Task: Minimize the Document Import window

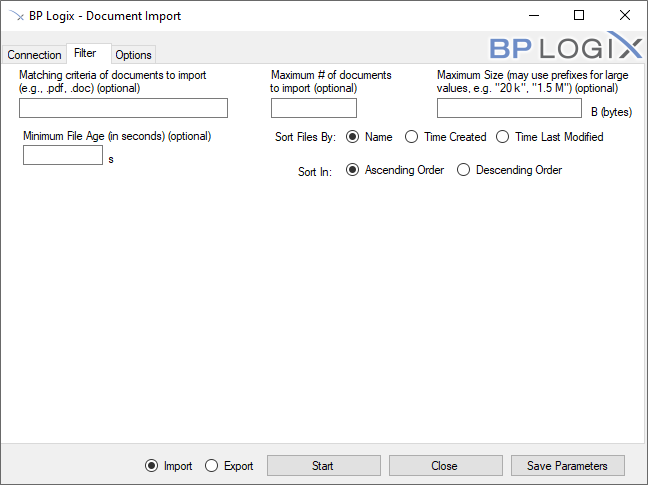Action: [x=533, y=16]
